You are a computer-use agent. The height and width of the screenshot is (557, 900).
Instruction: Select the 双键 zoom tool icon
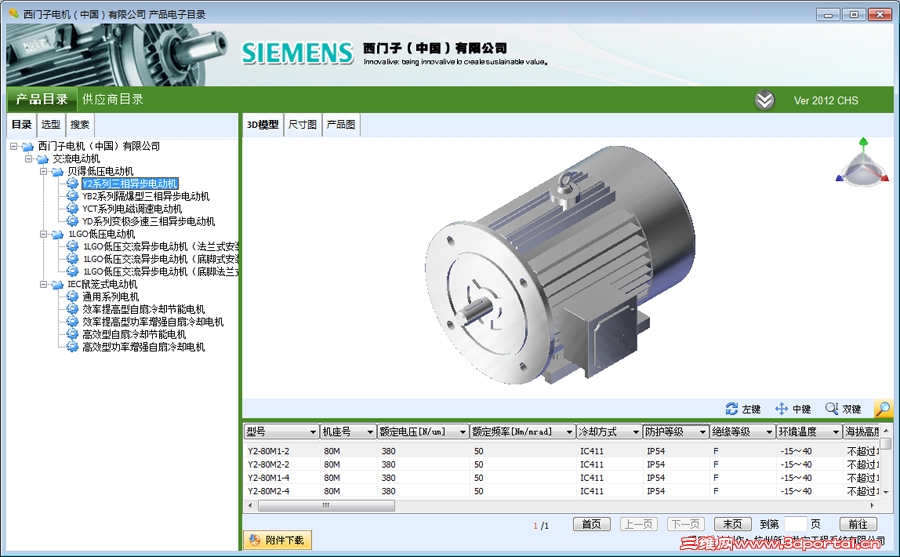tap(831, 409)
